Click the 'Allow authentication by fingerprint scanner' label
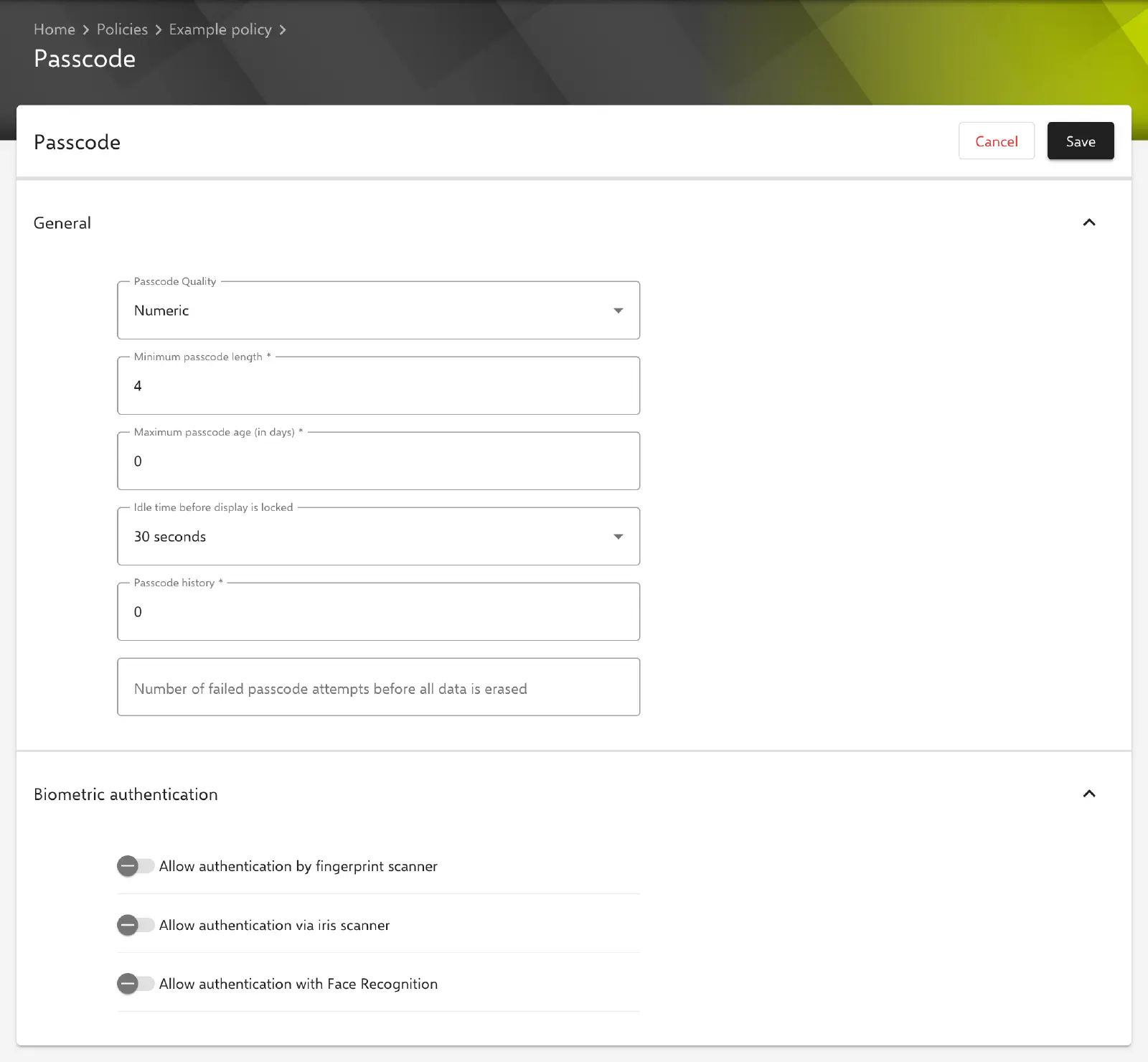1148x1062 pixels. coord(298,866)
